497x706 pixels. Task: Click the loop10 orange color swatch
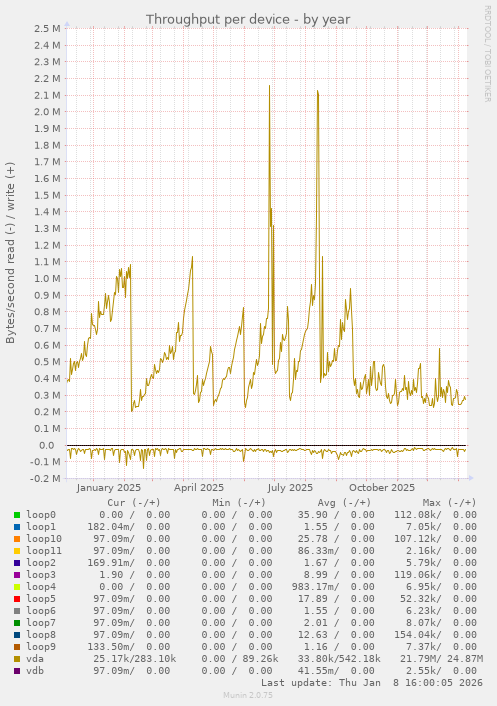[x=17, y=539]
